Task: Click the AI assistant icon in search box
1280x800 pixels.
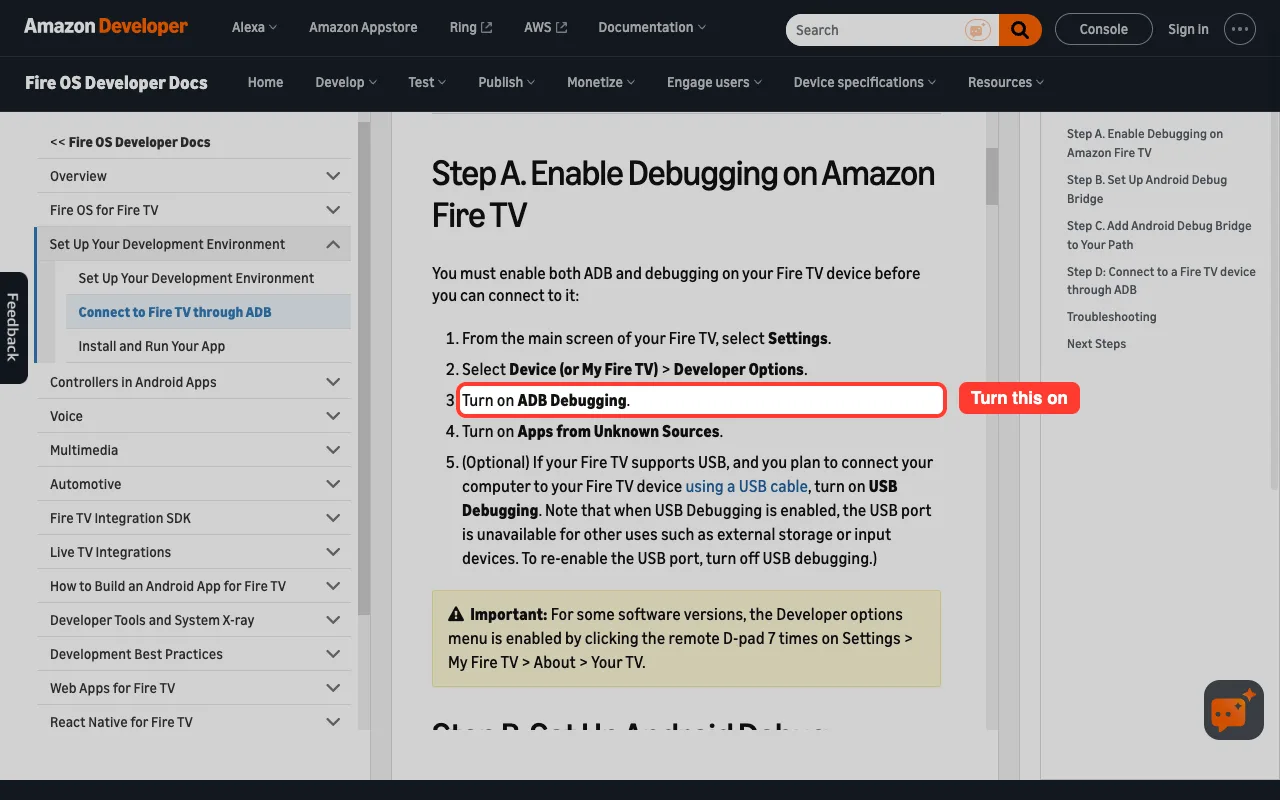Action: coord(977,30)
